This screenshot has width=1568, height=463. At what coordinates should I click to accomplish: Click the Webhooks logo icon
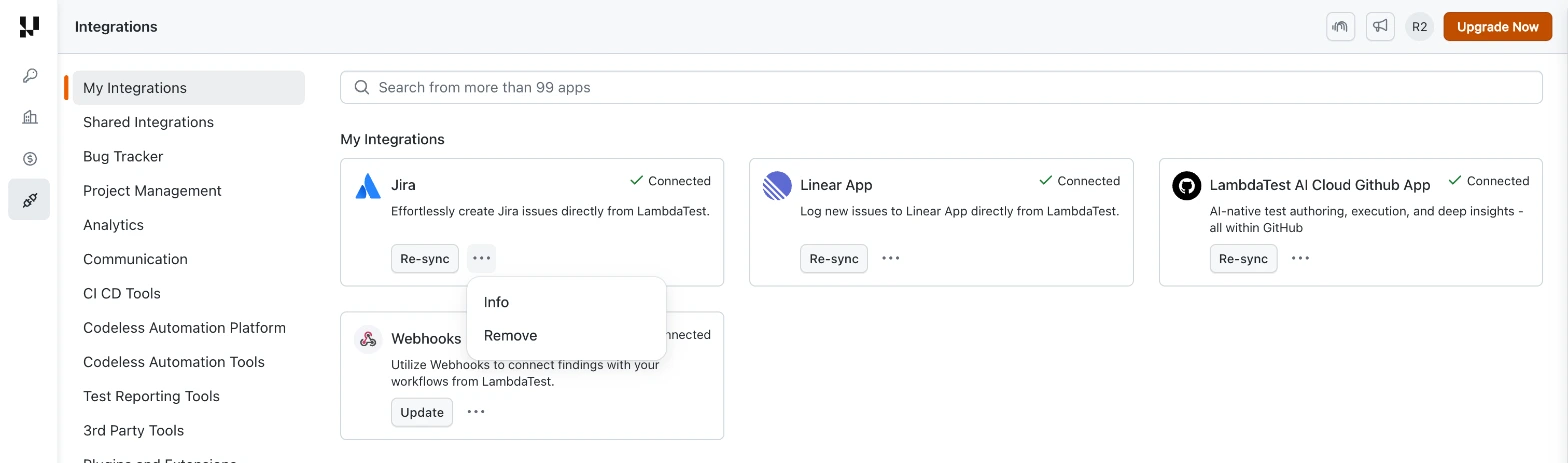pos(368,339)
